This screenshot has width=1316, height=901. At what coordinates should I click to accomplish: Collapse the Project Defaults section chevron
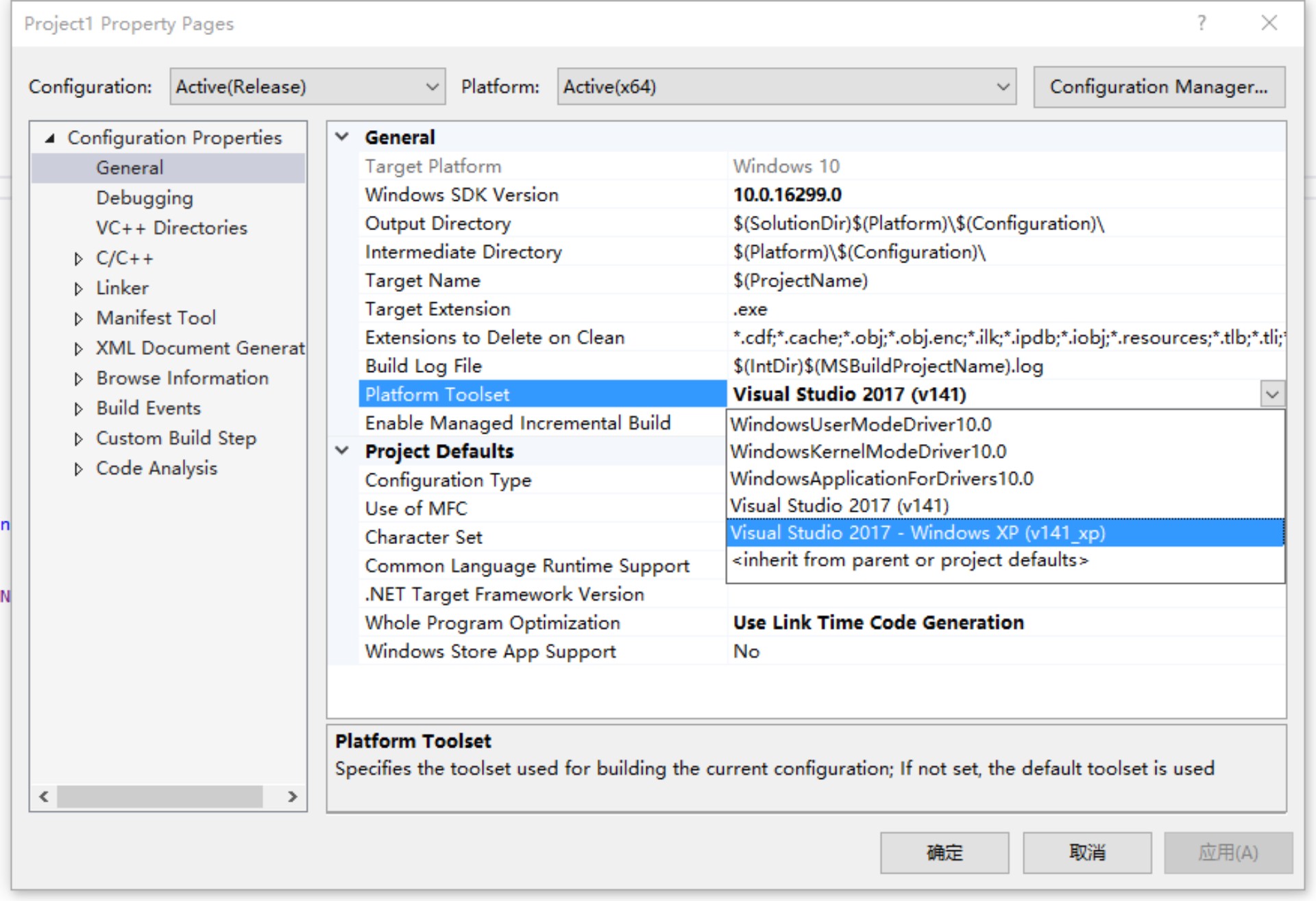click(x=342, y=451)
